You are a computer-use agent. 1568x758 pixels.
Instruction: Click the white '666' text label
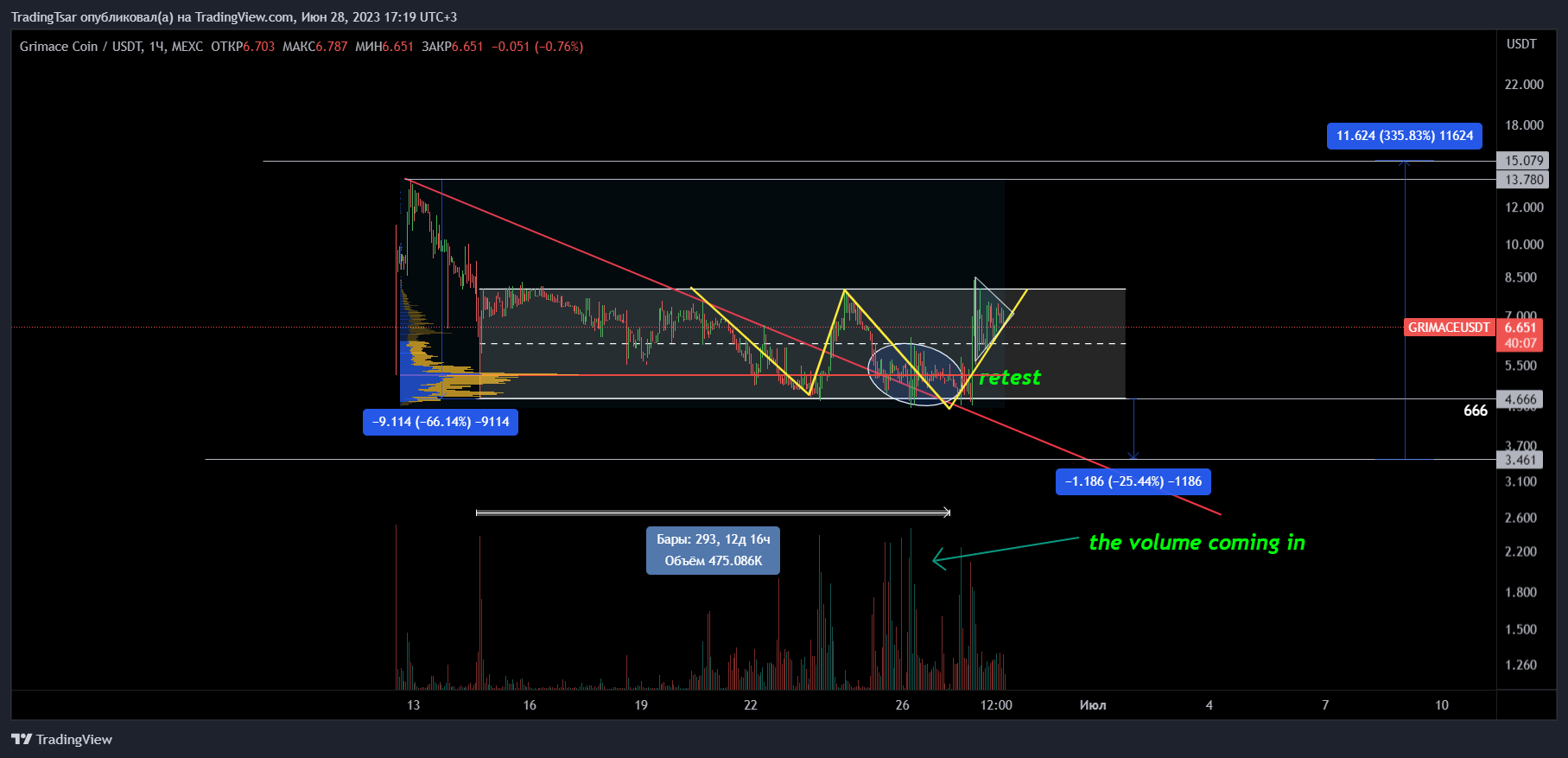tap(1476, 411)
